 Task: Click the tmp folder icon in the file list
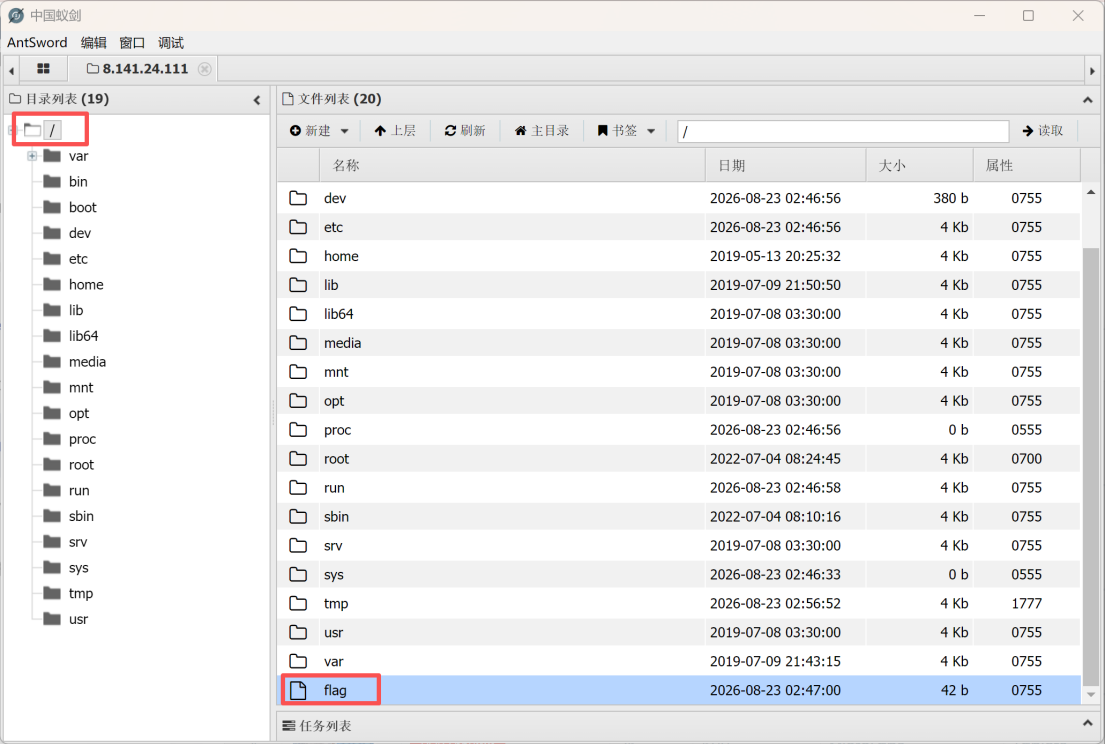(x=298, y=603)
